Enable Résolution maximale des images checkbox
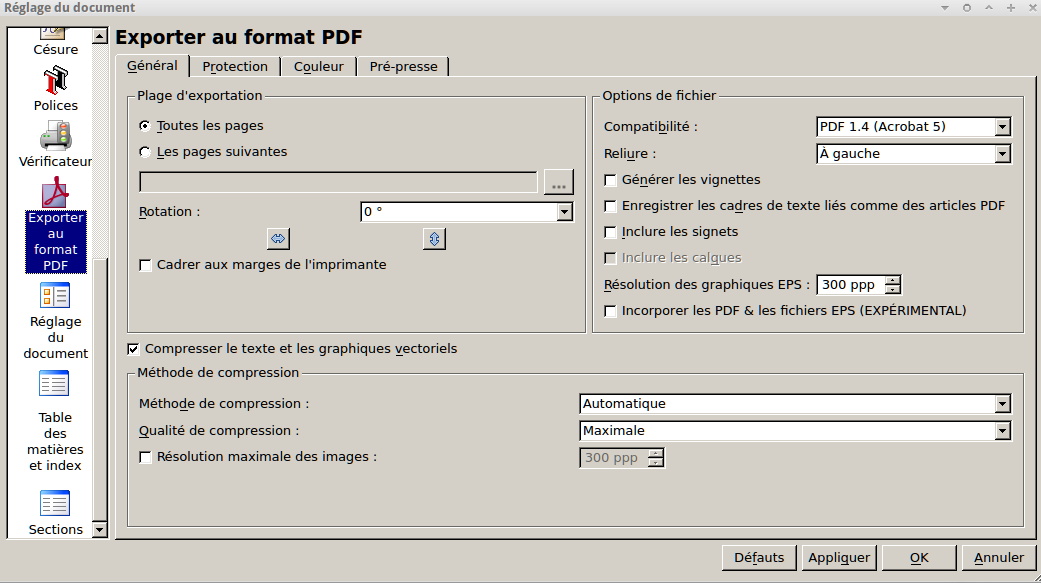 [145, 457]
